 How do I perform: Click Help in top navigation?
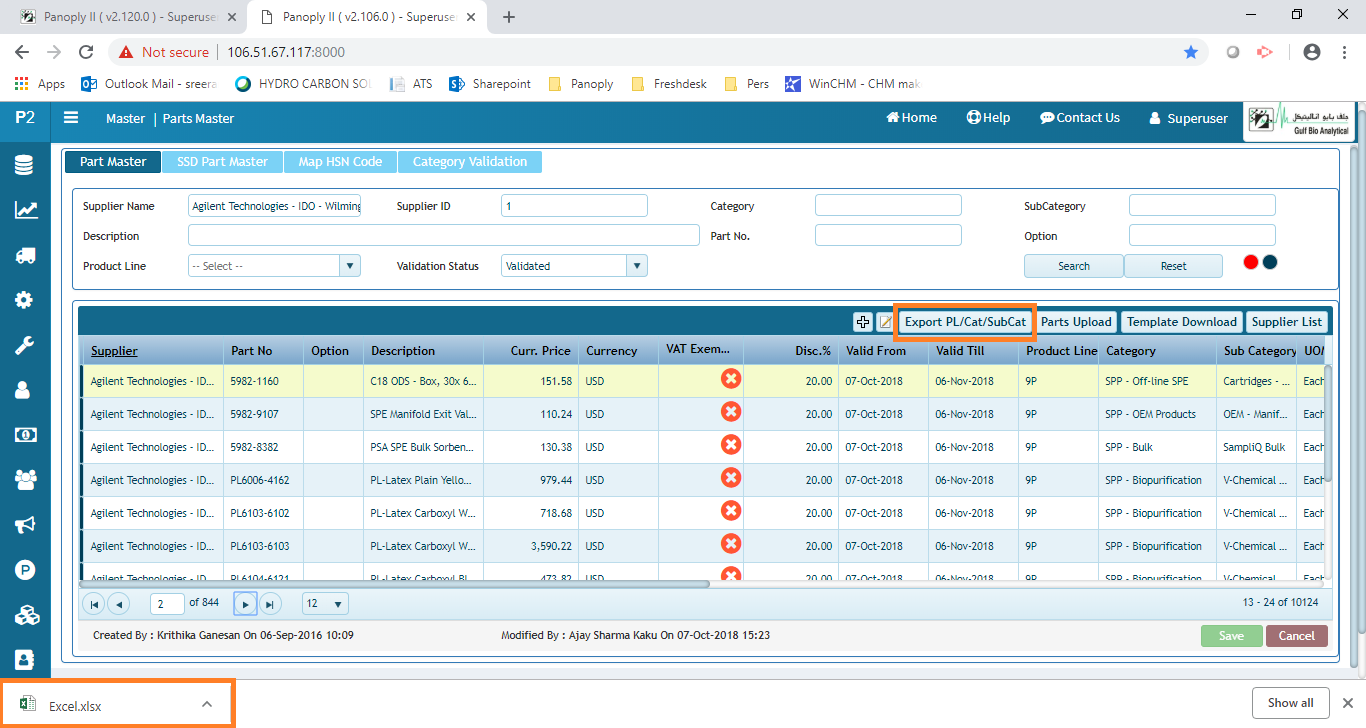click(x=988, y=118)
